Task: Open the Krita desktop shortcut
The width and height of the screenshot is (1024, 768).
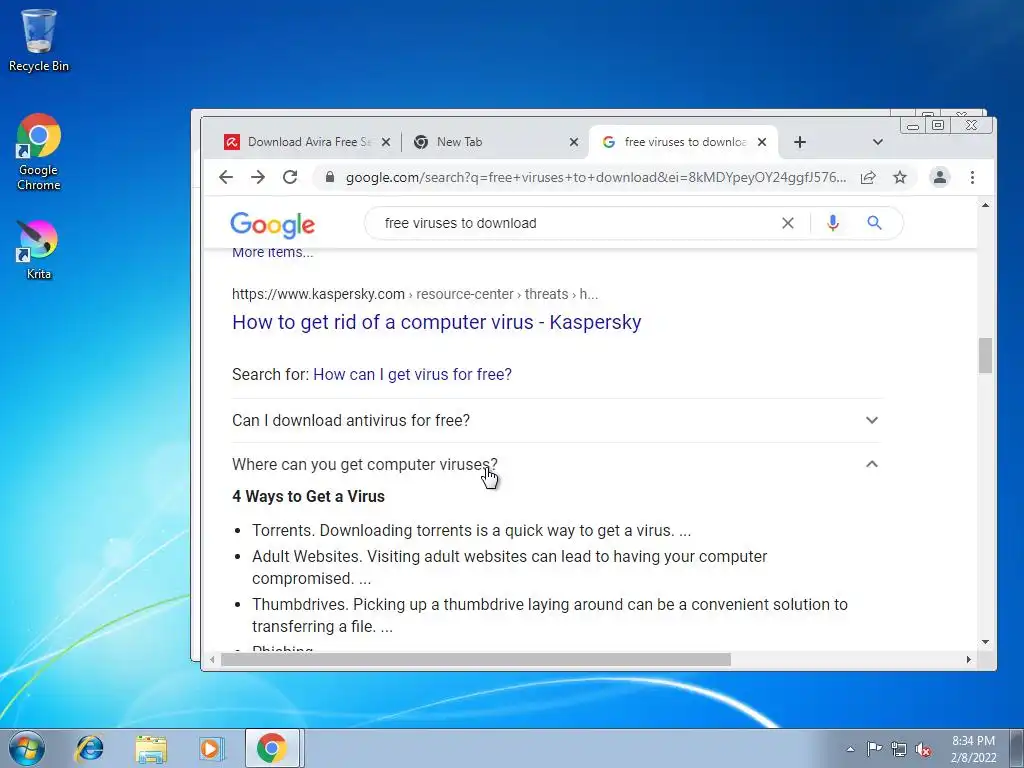Action: coord(39,250)
